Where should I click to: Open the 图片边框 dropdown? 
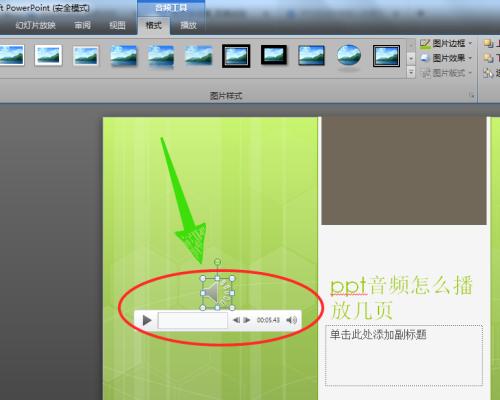(446, 43)
